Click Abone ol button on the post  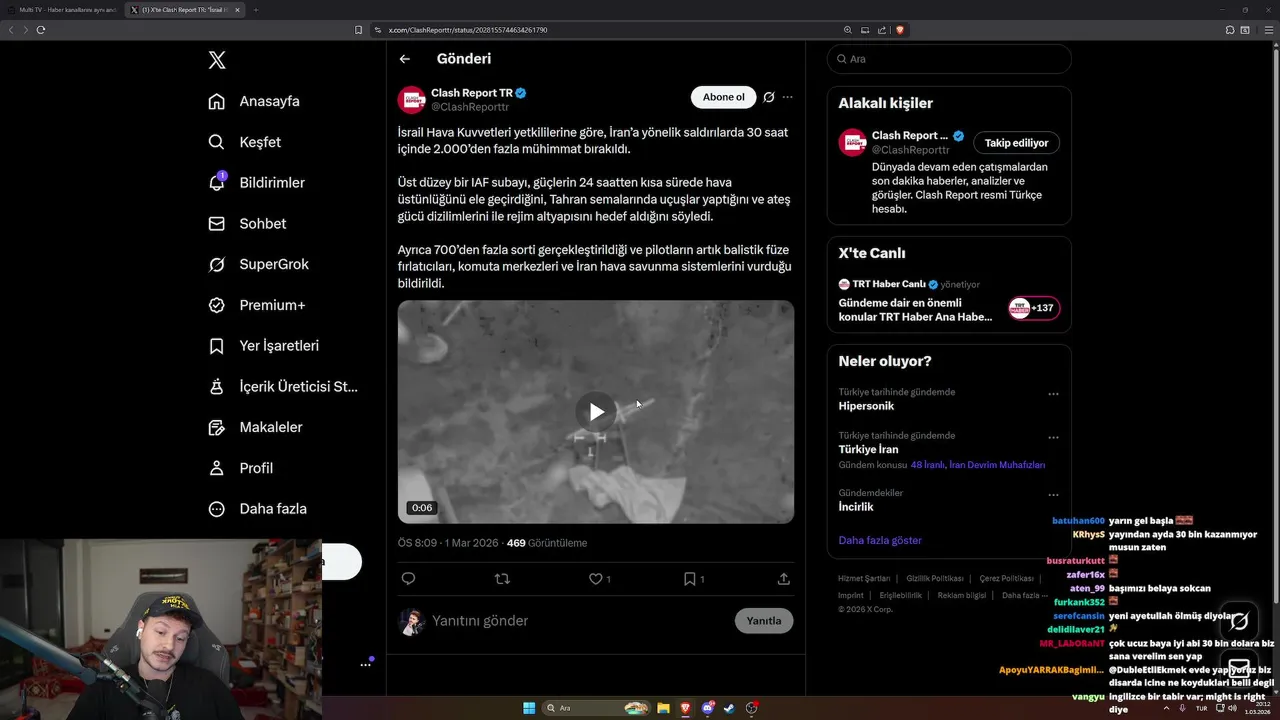pyautogui.click(x=723, y=97)
